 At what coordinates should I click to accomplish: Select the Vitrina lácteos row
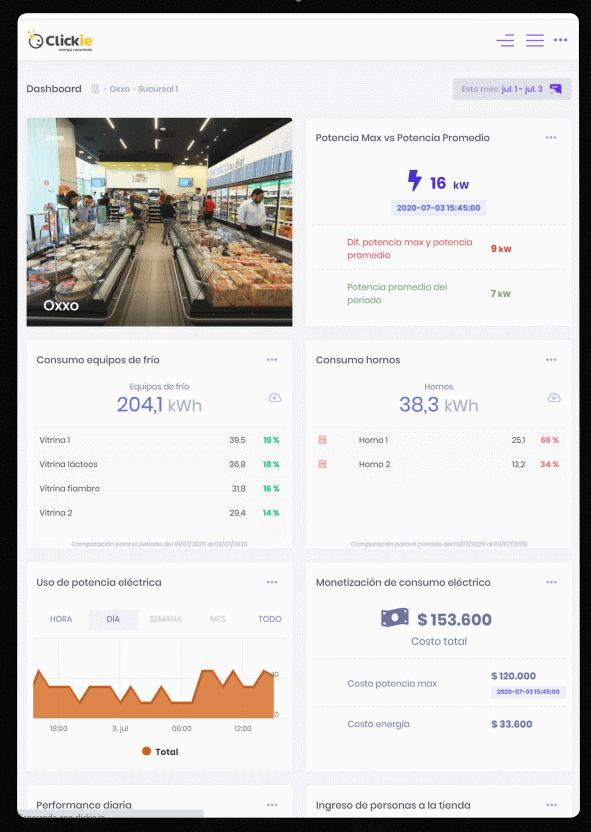[x=159, y=464]
